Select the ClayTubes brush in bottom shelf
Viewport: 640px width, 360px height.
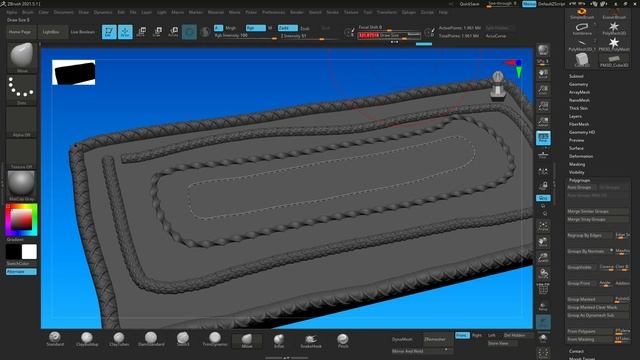point(119,339)
